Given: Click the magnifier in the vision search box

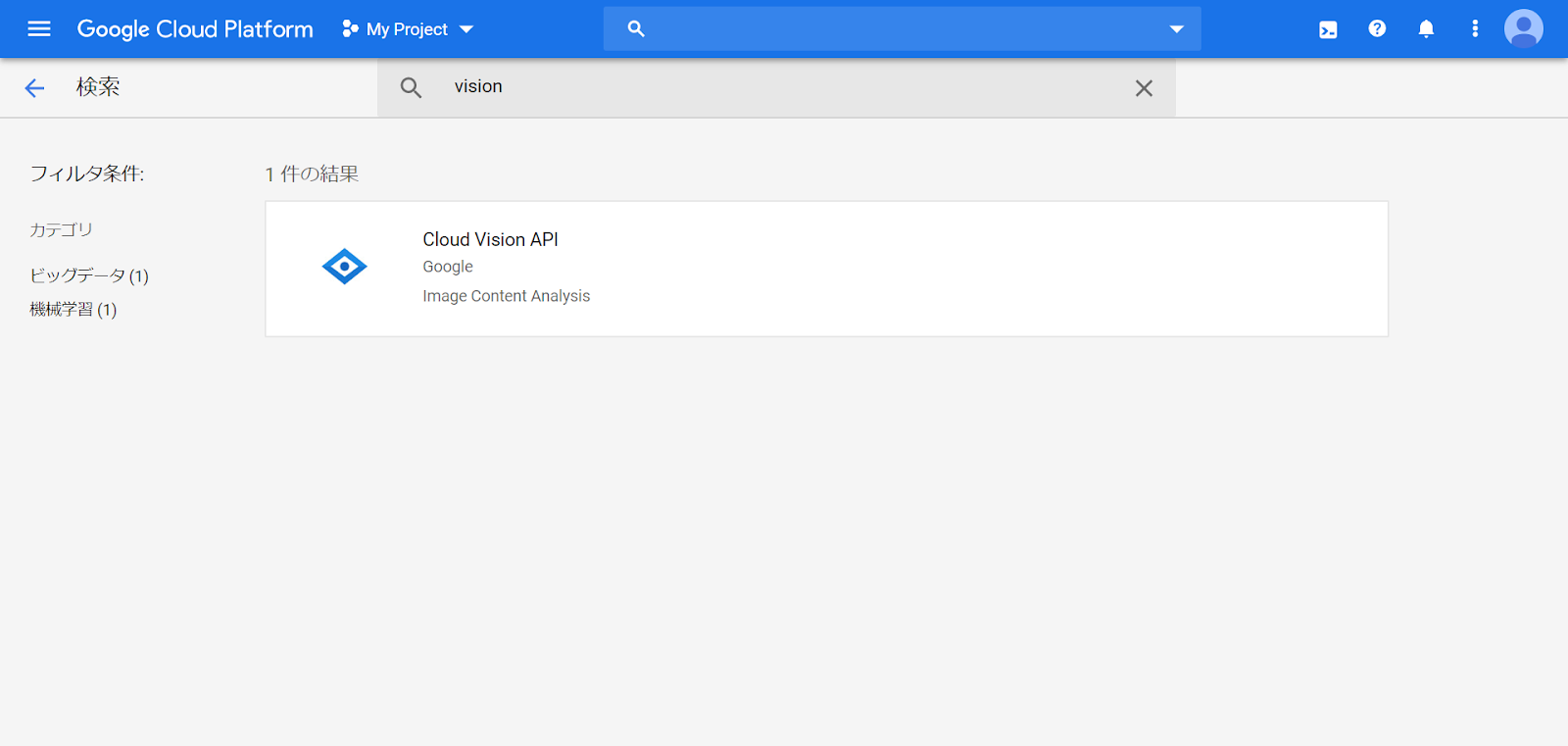Looking at the screenshot, I should 411,88.
